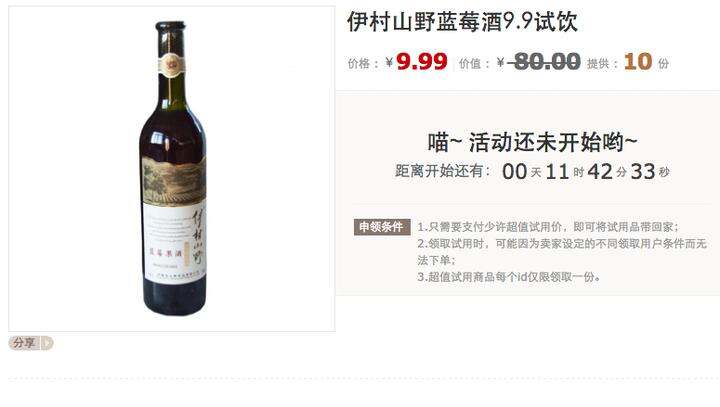Image resolution: width=720 pixels, height=407 pixels.
Task: Click the countdown days value 00
Action: pos(514,172)
